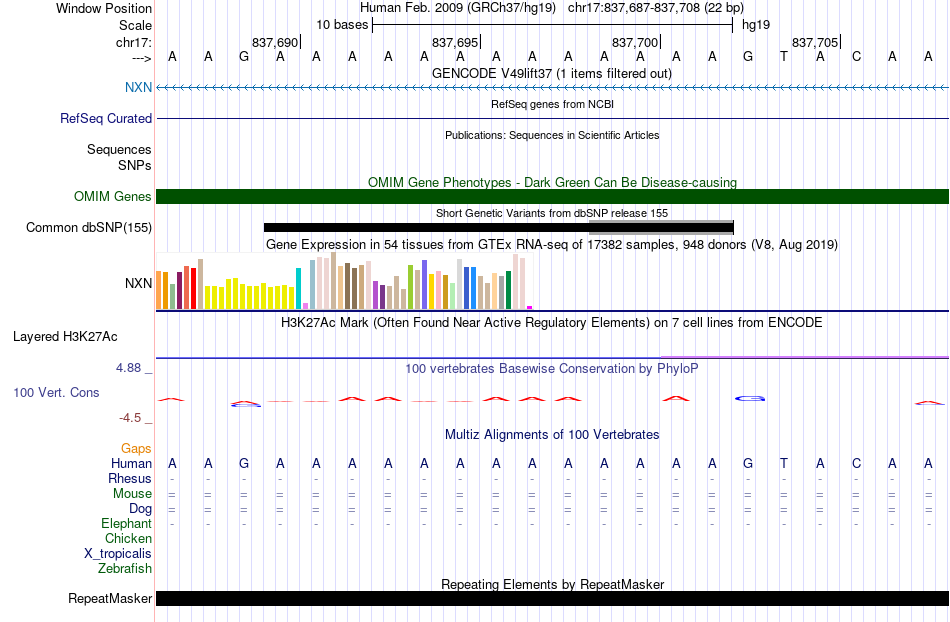This screenshot has width=950, height=622.
Task: Click the Mouse alignment row label
Action: pos(132,494)
